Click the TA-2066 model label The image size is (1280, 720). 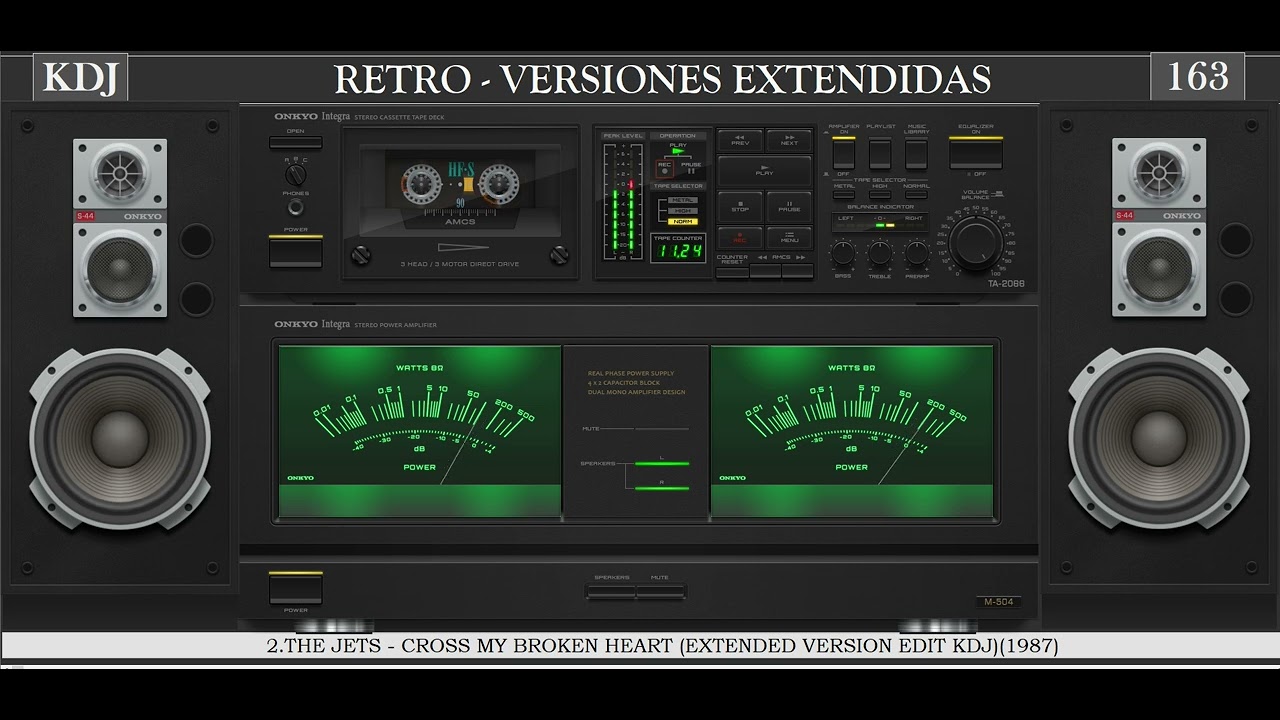pos(1007,284)
